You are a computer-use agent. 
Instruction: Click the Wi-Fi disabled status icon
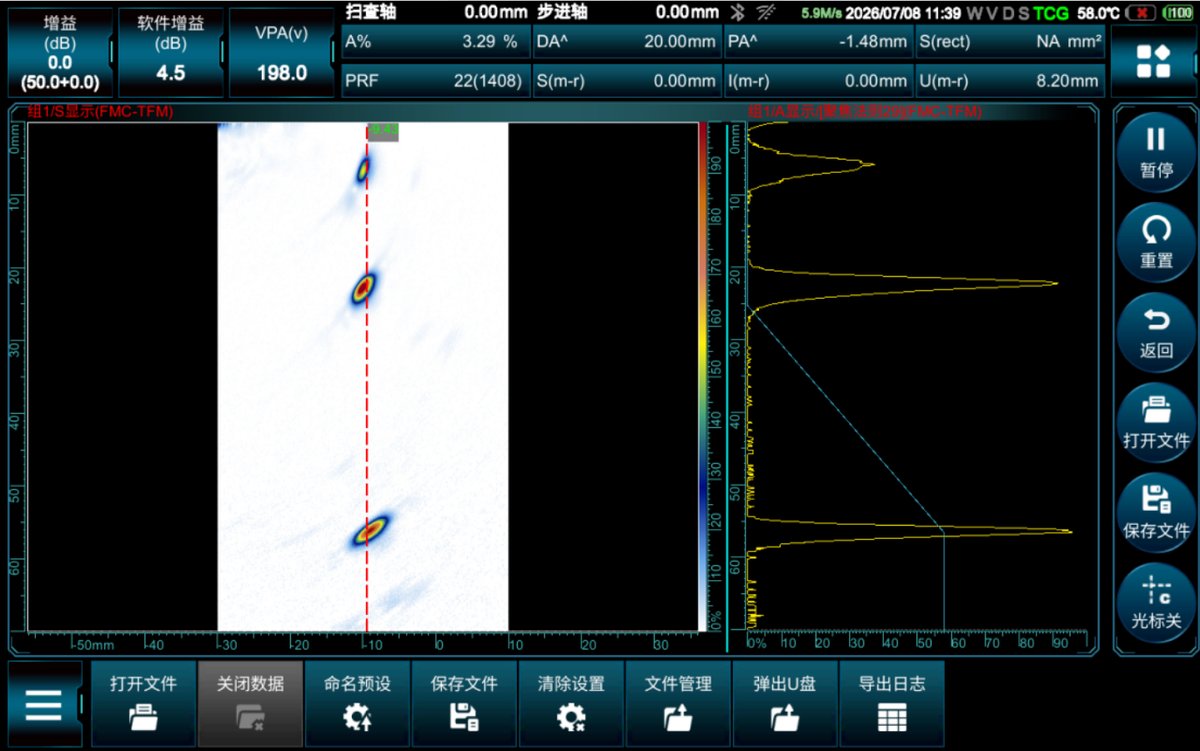point(768,13)
